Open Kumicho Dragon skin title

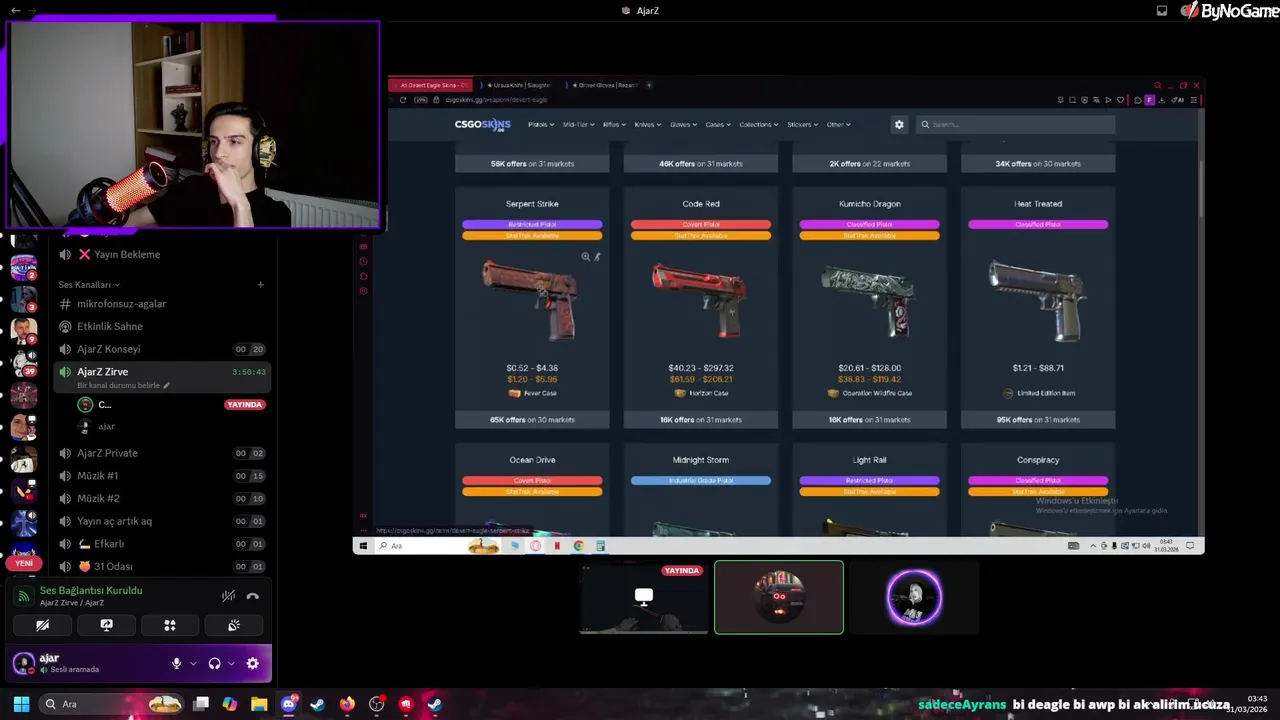click(x=870, y=204)
